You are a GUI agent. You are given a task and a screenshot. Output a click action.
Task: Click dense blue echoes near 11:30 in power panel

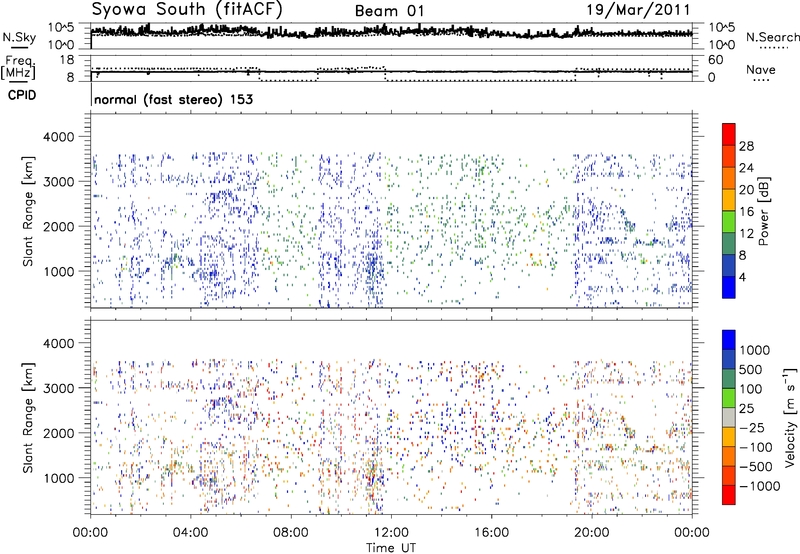tap(373, 266)
